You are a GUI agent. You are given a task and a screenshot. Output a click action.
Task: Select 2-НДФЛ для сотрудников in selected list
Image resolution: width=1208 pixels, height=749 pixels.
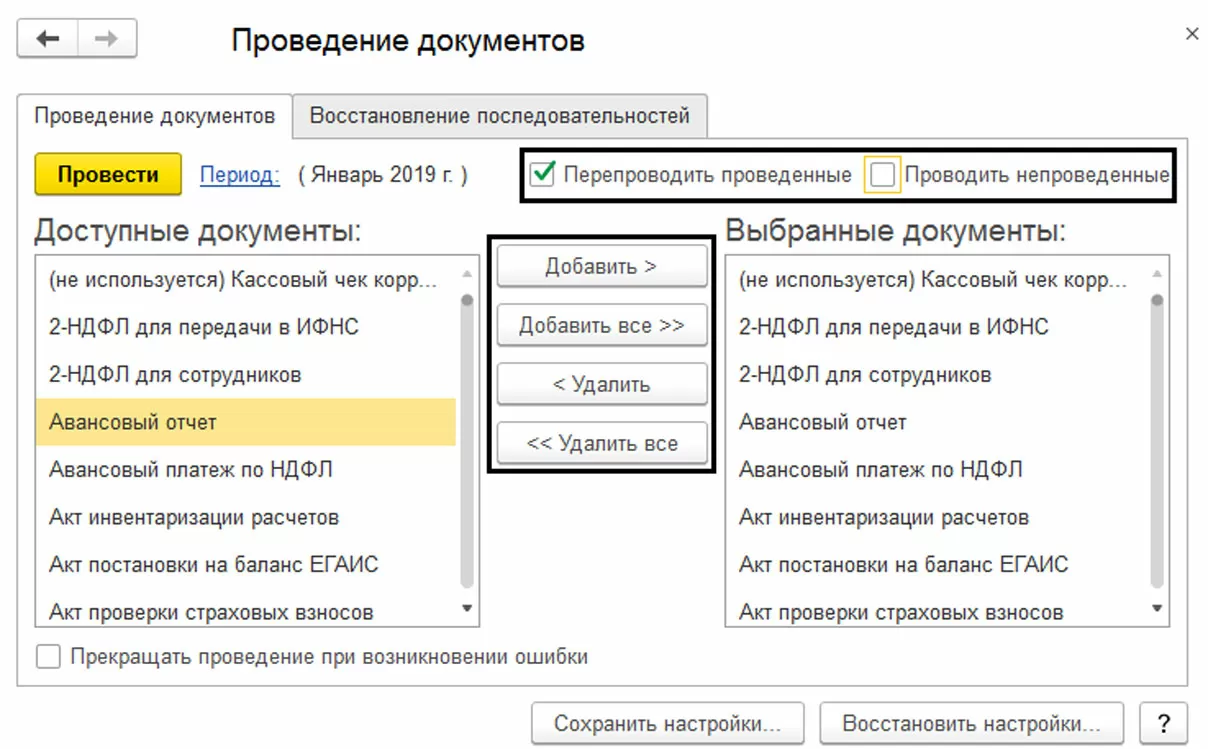point(936,375)
